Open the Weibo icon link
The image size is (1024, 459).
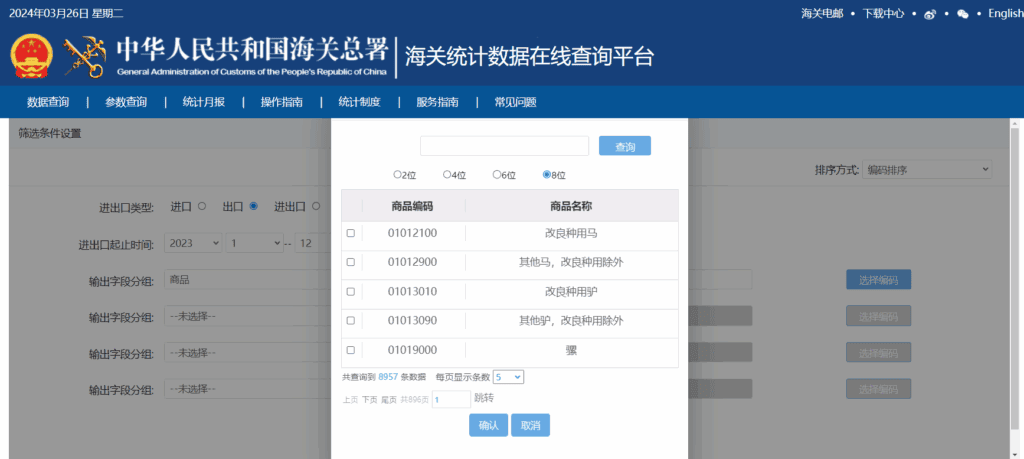pos(930,14)
